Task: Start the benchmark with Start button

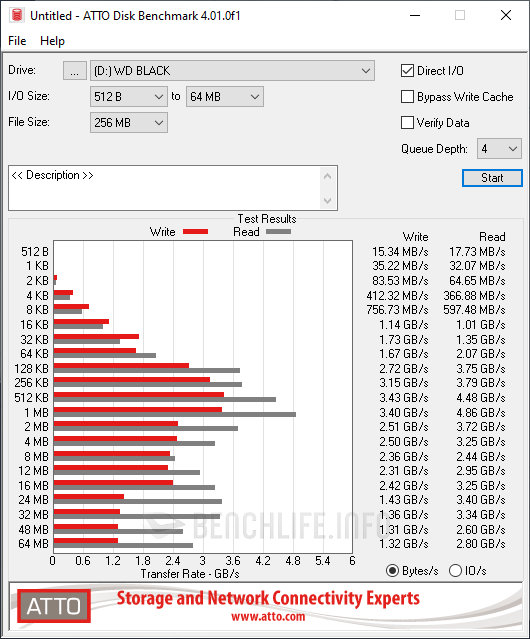Action: [492, 178]
